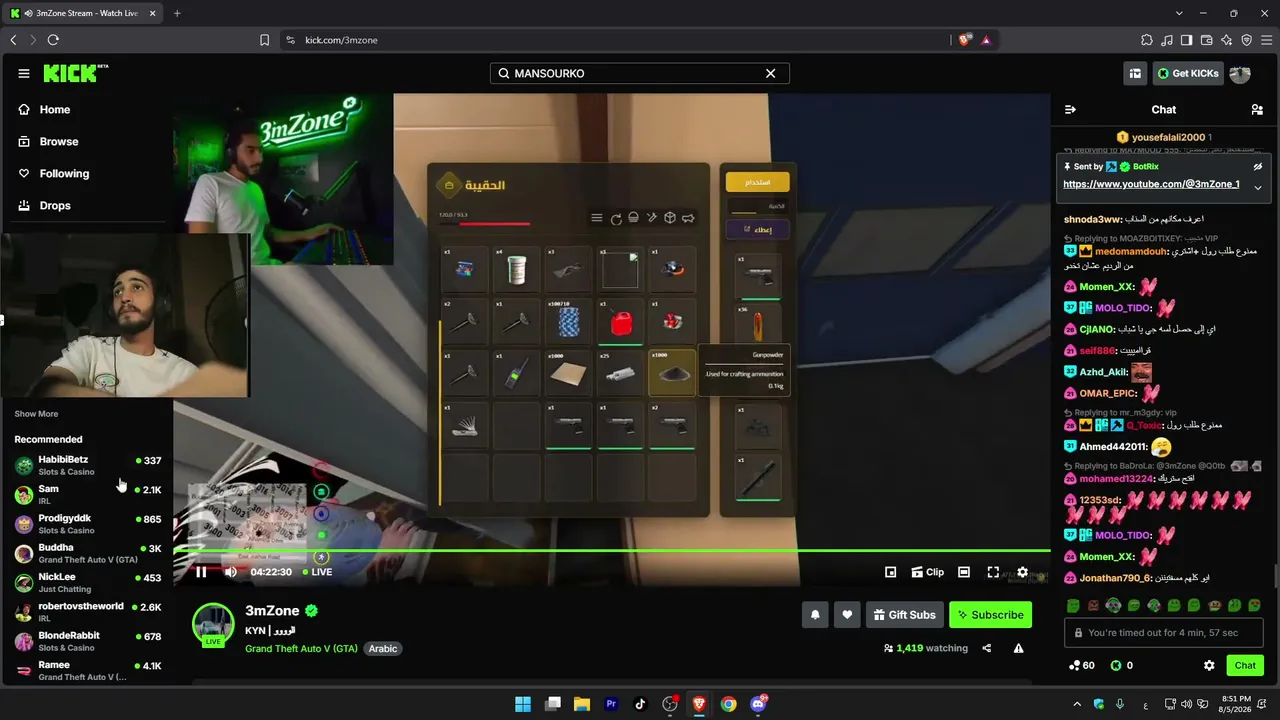1280x720 pixels.
Task: Click the Grand Theft Auto V category link
Action: [x=301, y=649]
